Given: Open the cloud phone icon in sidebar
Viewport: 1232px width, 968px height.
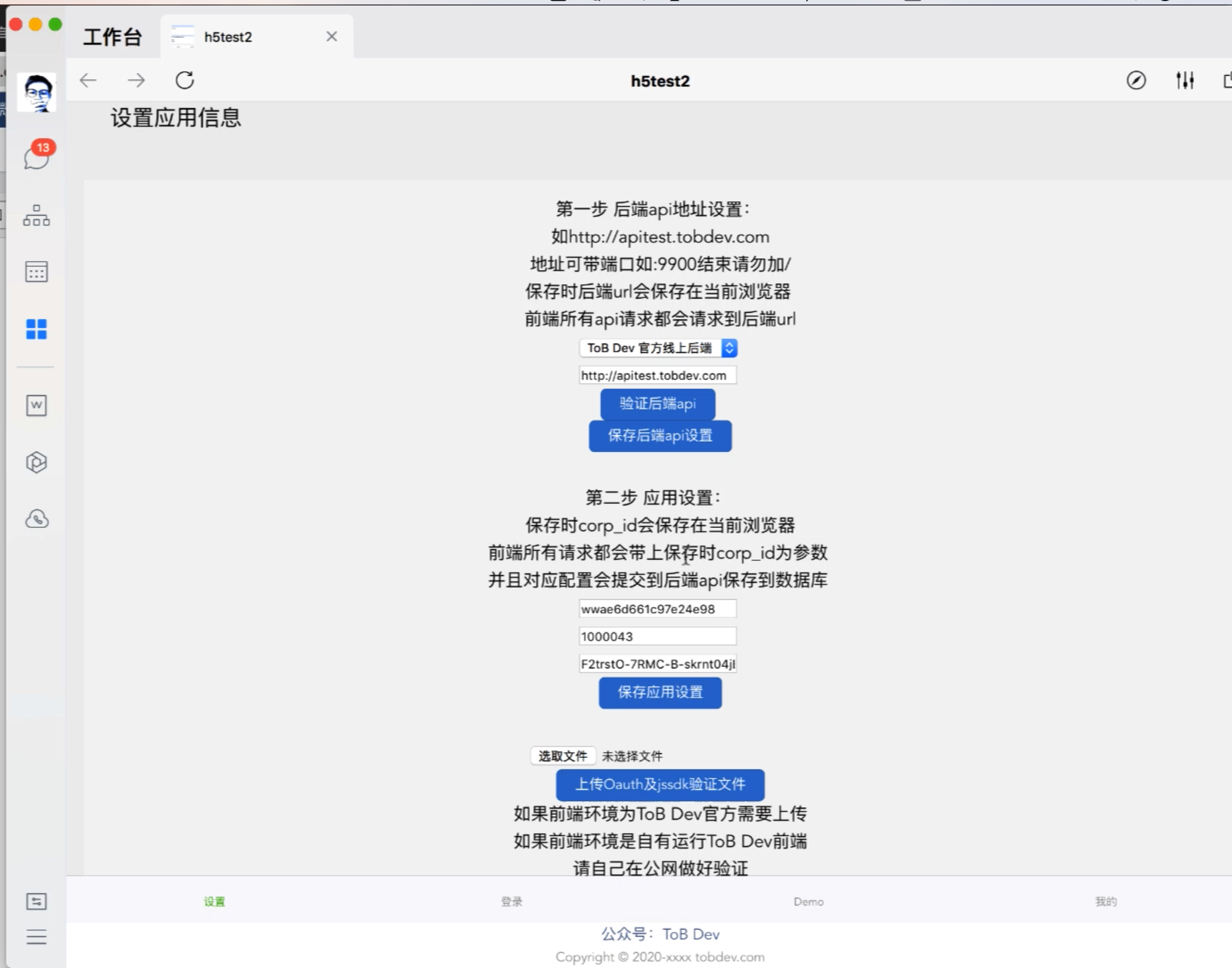Looking at the screenshot, I should (37, 519).
